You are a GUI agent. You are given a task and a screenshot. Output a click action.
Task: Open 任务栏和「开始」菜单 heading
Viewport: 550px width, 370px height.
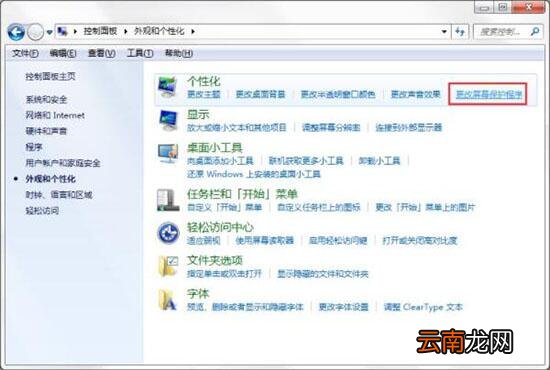pos(242,194)
